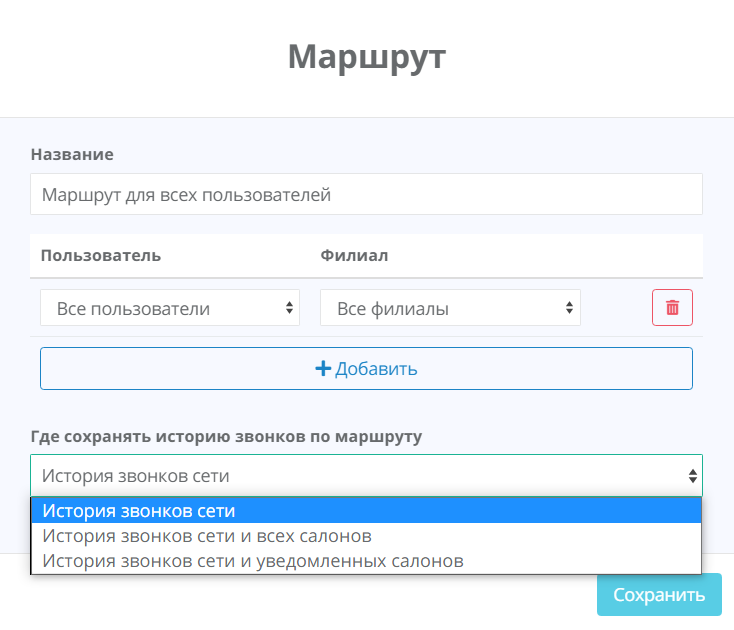
Task: Click the plus icon beside Добавить
Action: [x=323, y=369]
